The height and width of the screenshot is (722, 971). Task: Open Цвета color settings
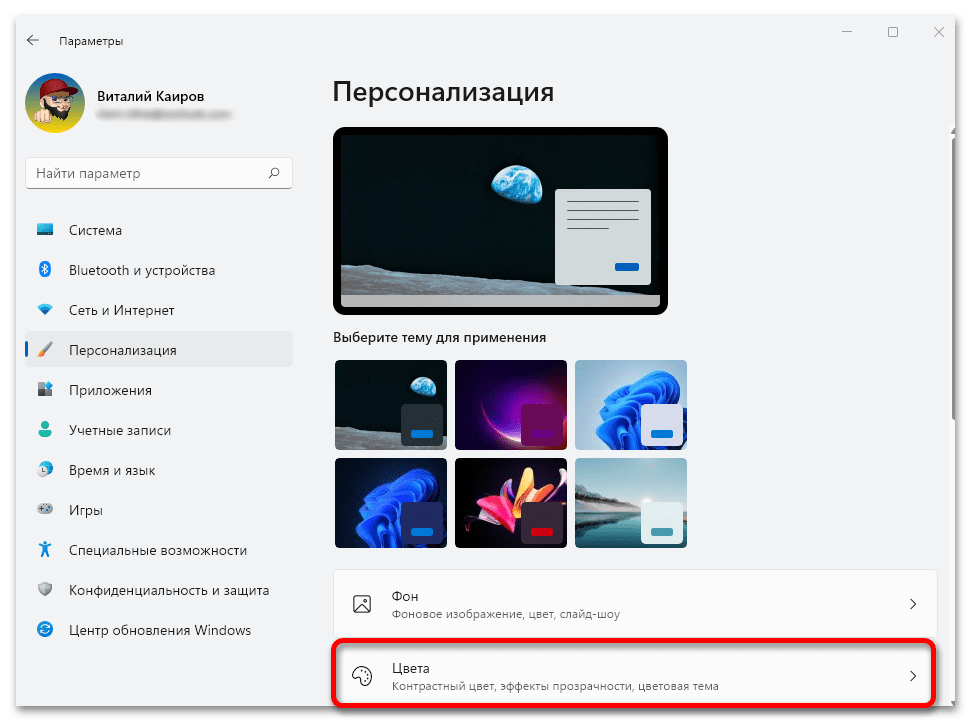633,674
